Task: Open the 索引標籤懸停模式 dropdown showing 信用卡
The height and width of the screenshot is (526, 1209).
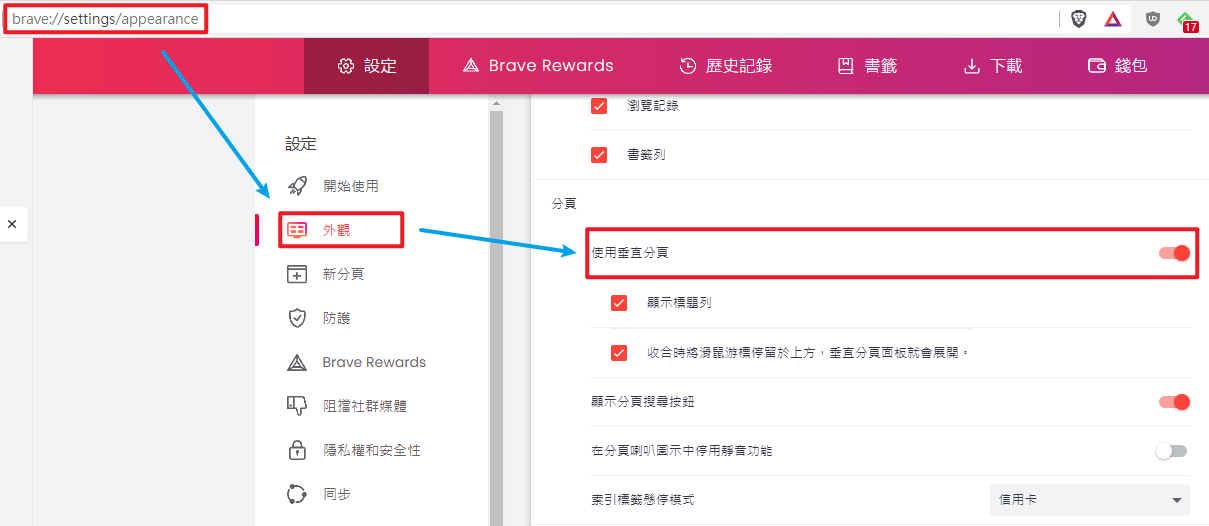Action: pos(1088,500)
